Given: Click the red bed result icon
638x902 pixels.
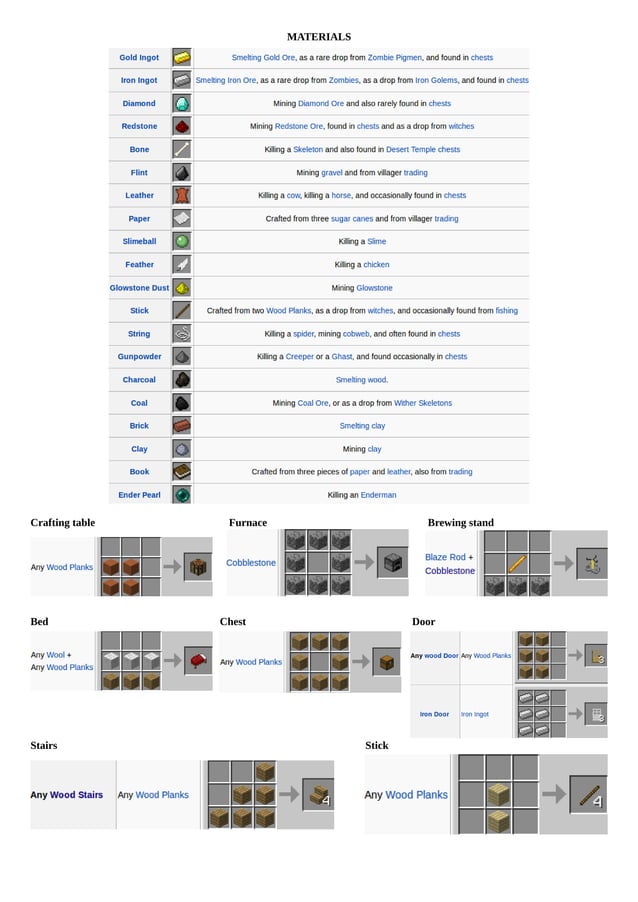Looking at the screenshot, I should coord(198,660).
